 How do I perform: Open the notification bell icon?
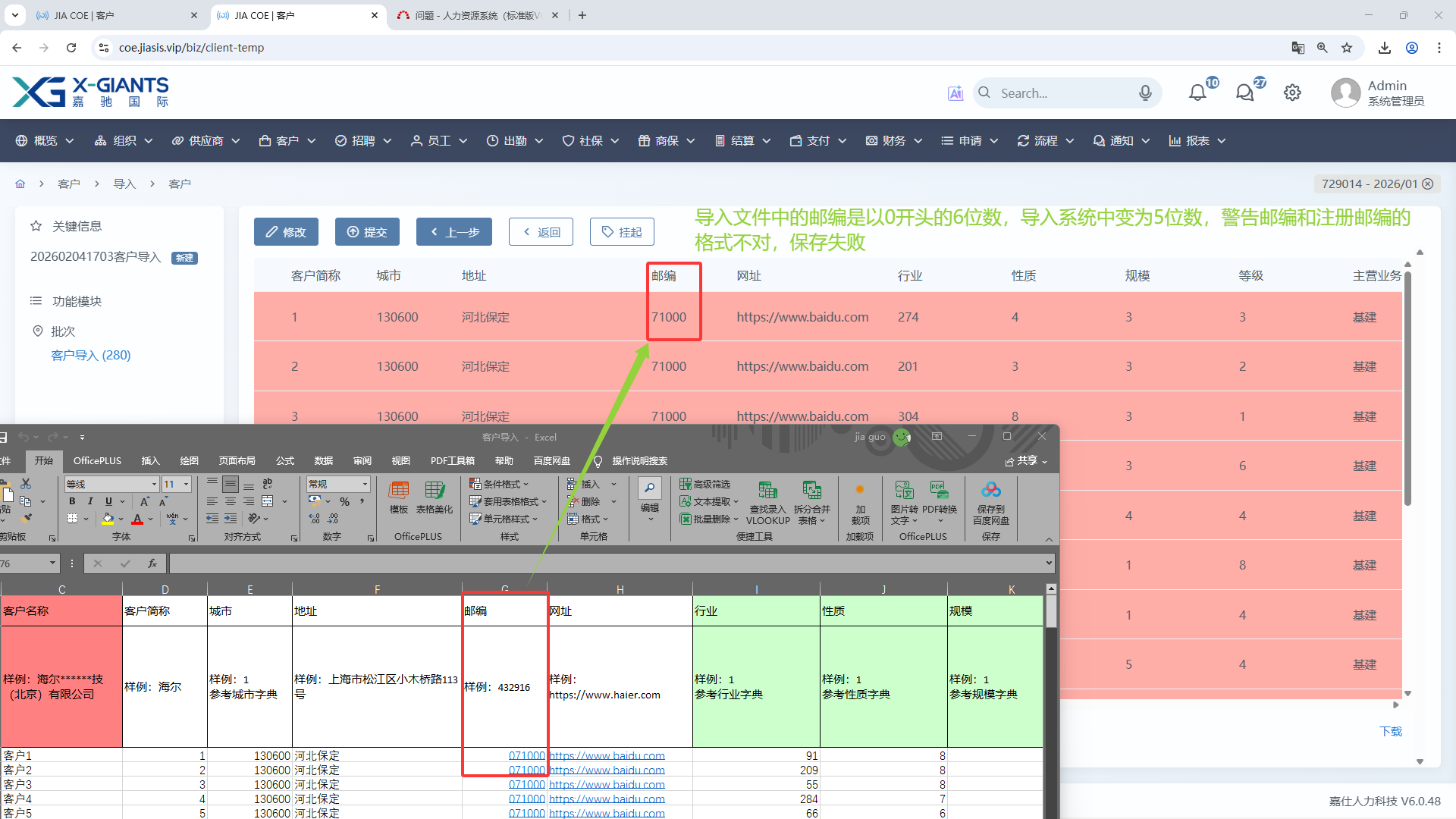(1197, 93)
